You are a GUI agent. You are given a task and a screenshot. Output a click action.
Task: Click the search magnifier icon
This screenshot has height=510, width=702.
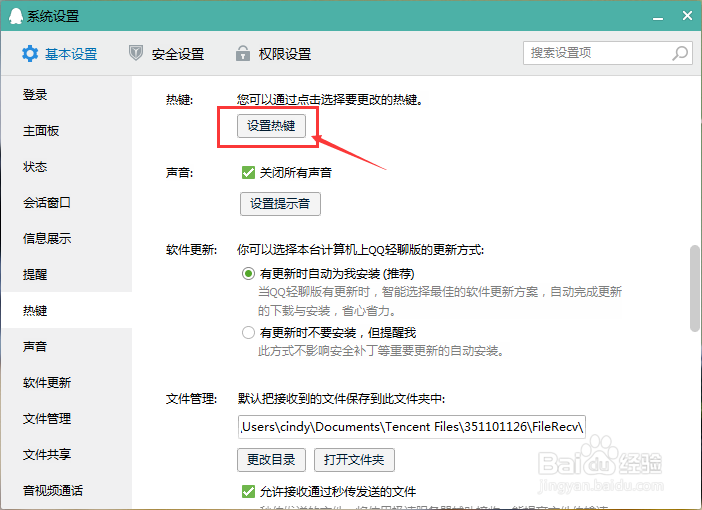click(680, 53)
